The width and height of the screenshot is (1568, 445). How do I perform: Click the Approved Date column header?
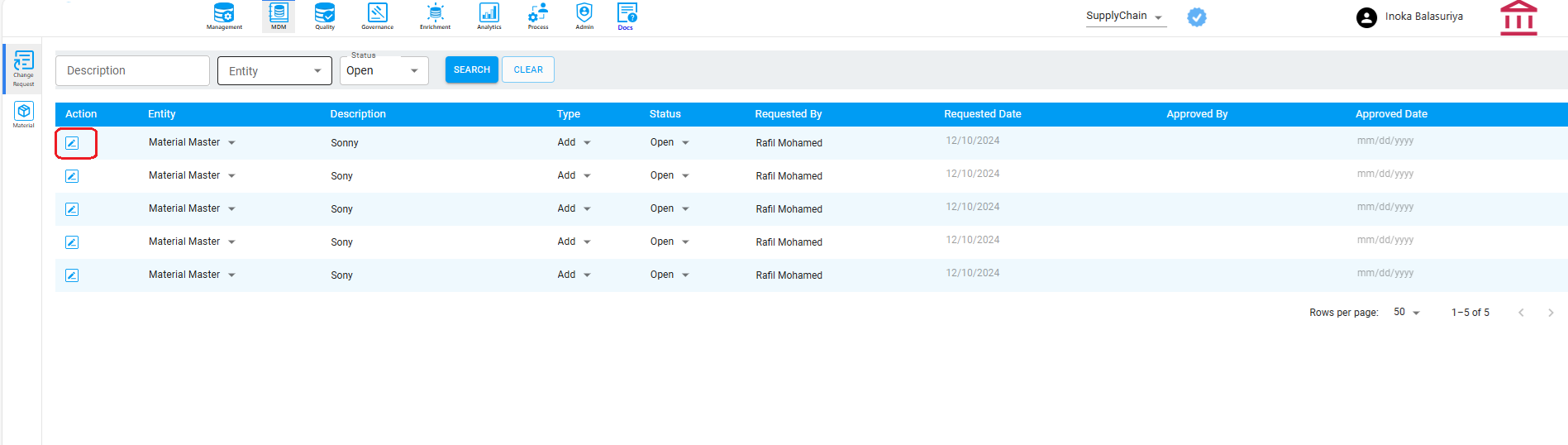[x=1391, y=114]
